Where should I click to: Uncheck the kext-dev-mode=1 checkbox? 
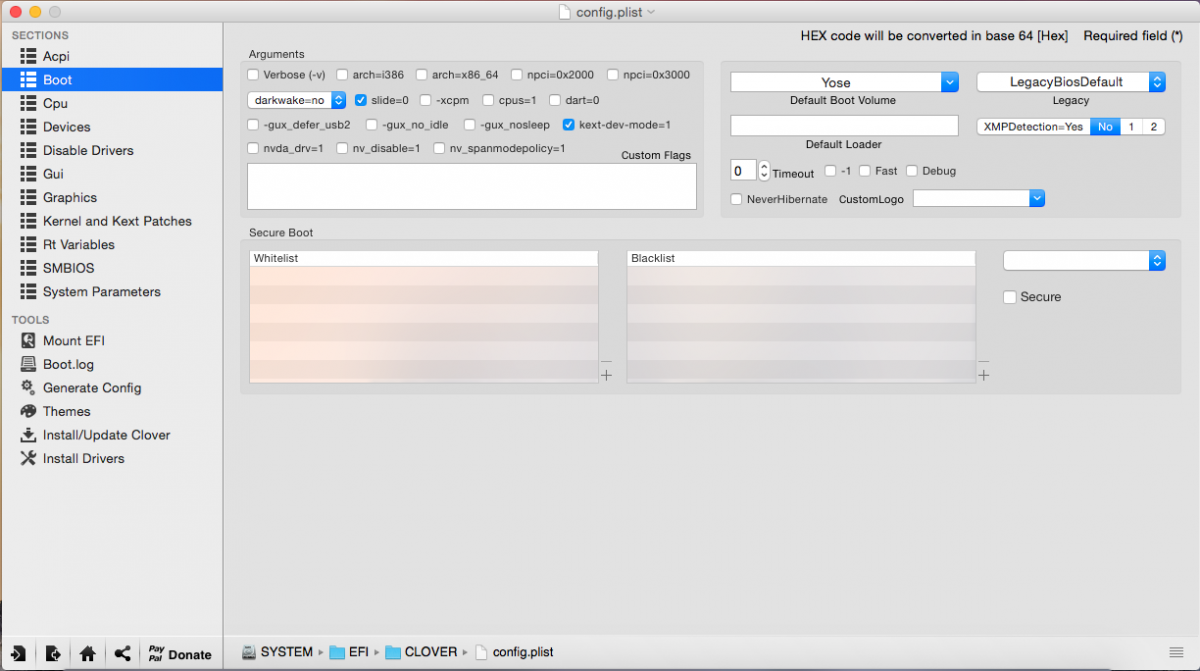tap(569, 125)
